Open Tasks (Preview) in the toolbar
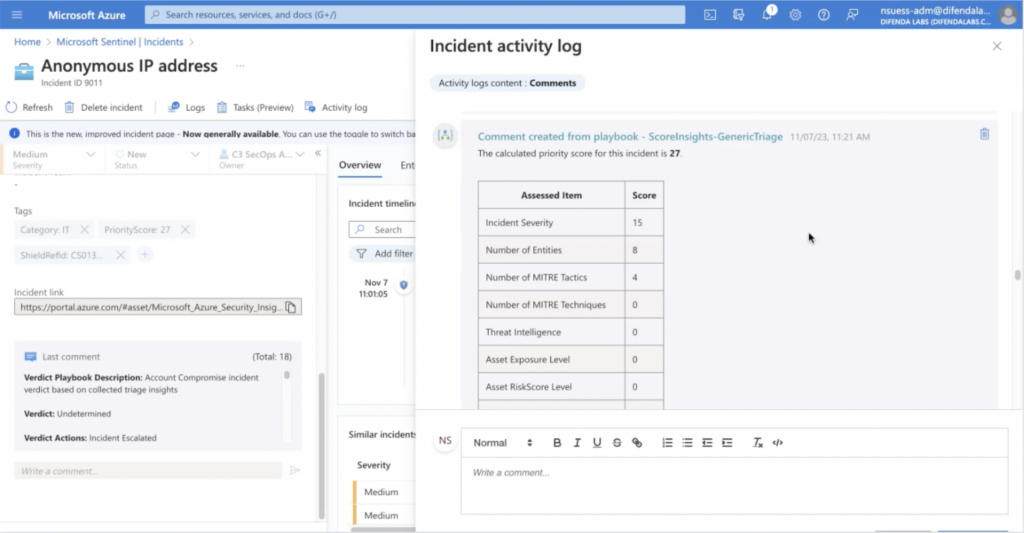1024x533 pixels. click(255, 107)
